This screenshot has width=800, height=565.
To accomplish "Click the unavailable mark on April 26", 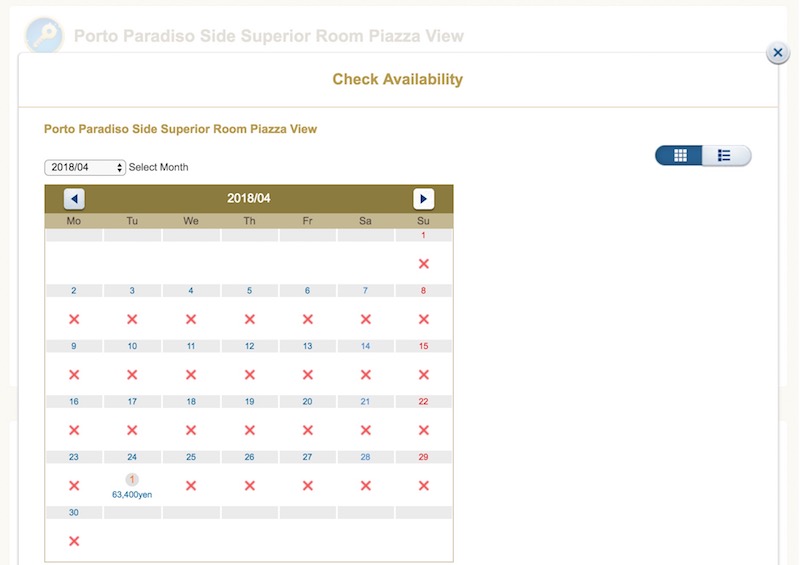I will pyautogui.click(x=249, y=486).
